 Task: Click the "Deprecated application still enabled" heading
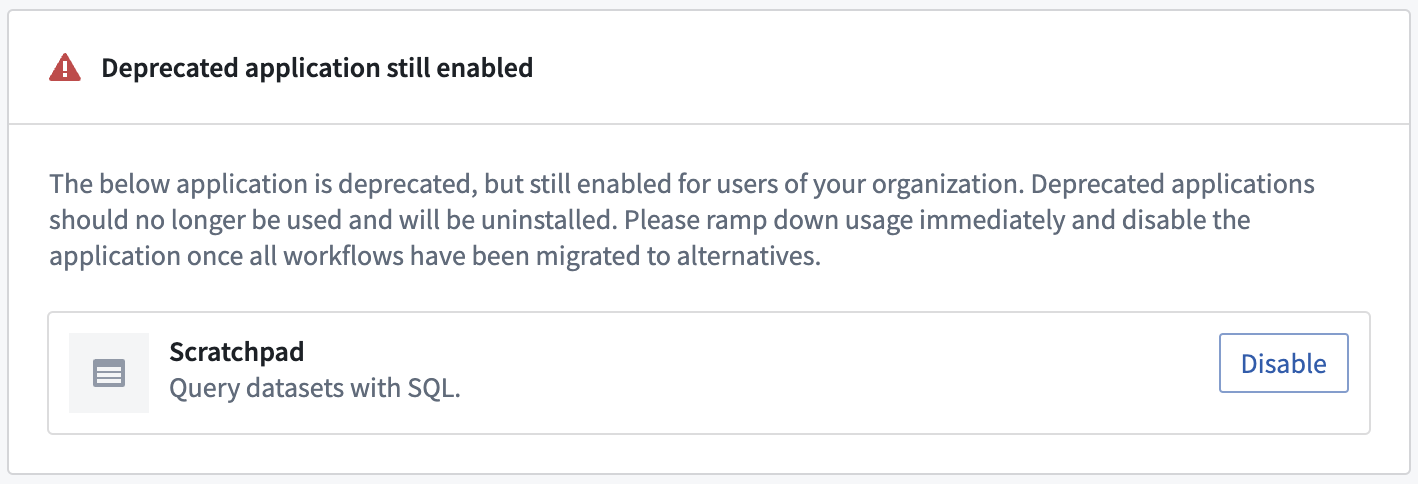click(317, 68)
